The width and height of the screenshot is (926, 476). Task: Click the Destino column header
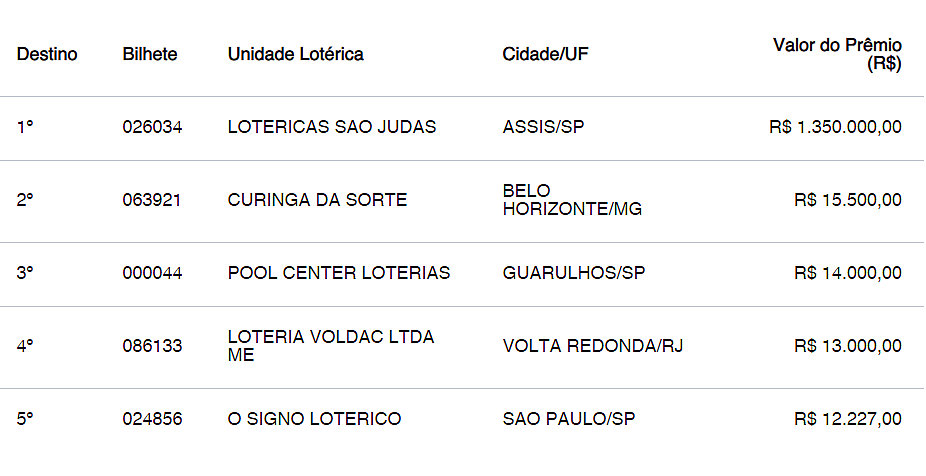click(47, 54)
